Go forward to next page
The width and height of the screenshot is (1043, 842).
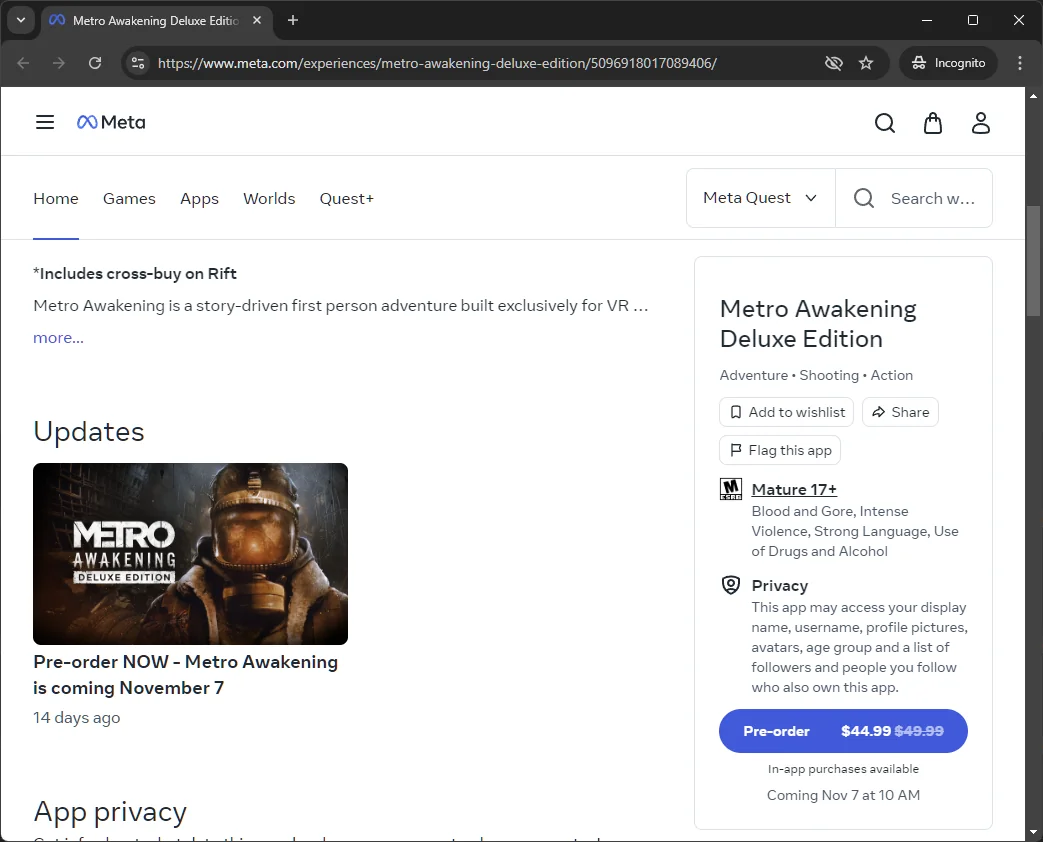pyautogui.click(x=59, y=63)
